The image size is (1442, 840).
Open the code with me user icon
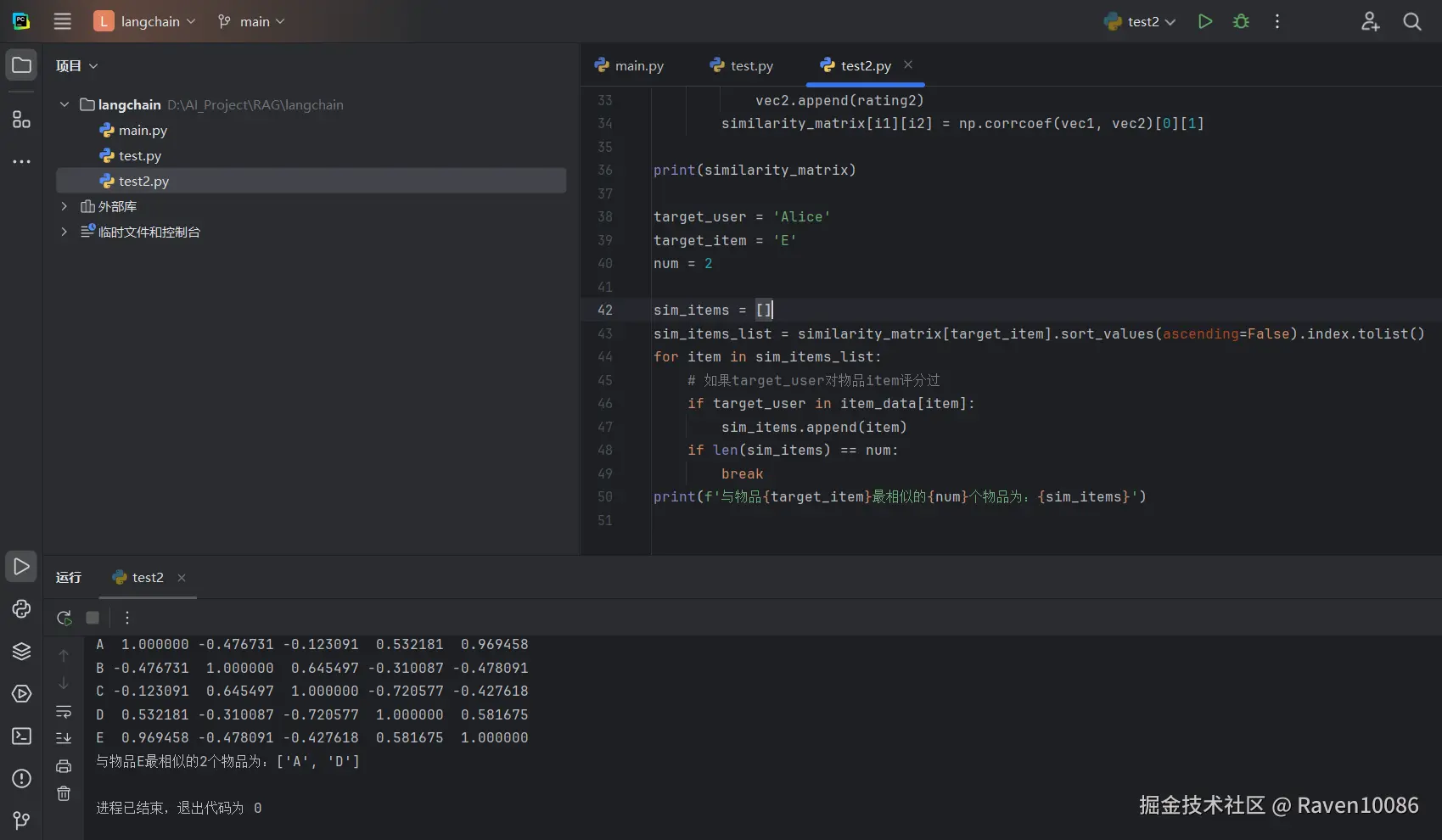1370,21
